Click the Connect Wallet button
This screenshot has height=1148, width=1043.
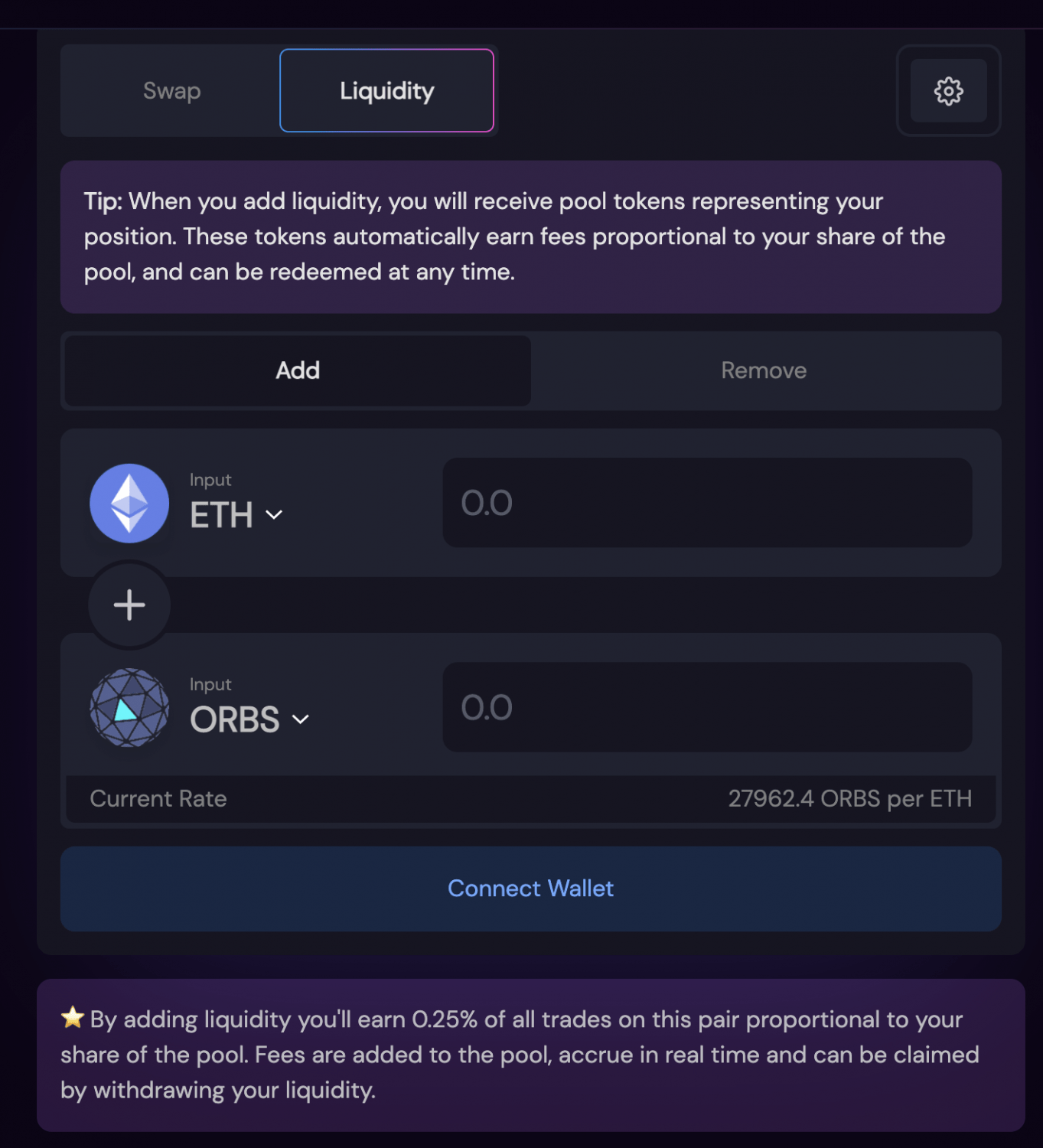tap(531, 889)
